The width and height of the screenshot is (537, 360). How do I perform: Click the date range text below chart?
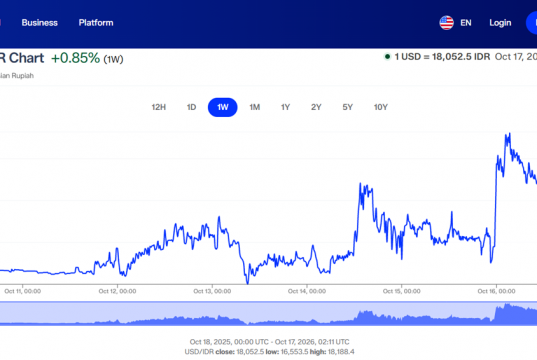(x=270, y=342)
